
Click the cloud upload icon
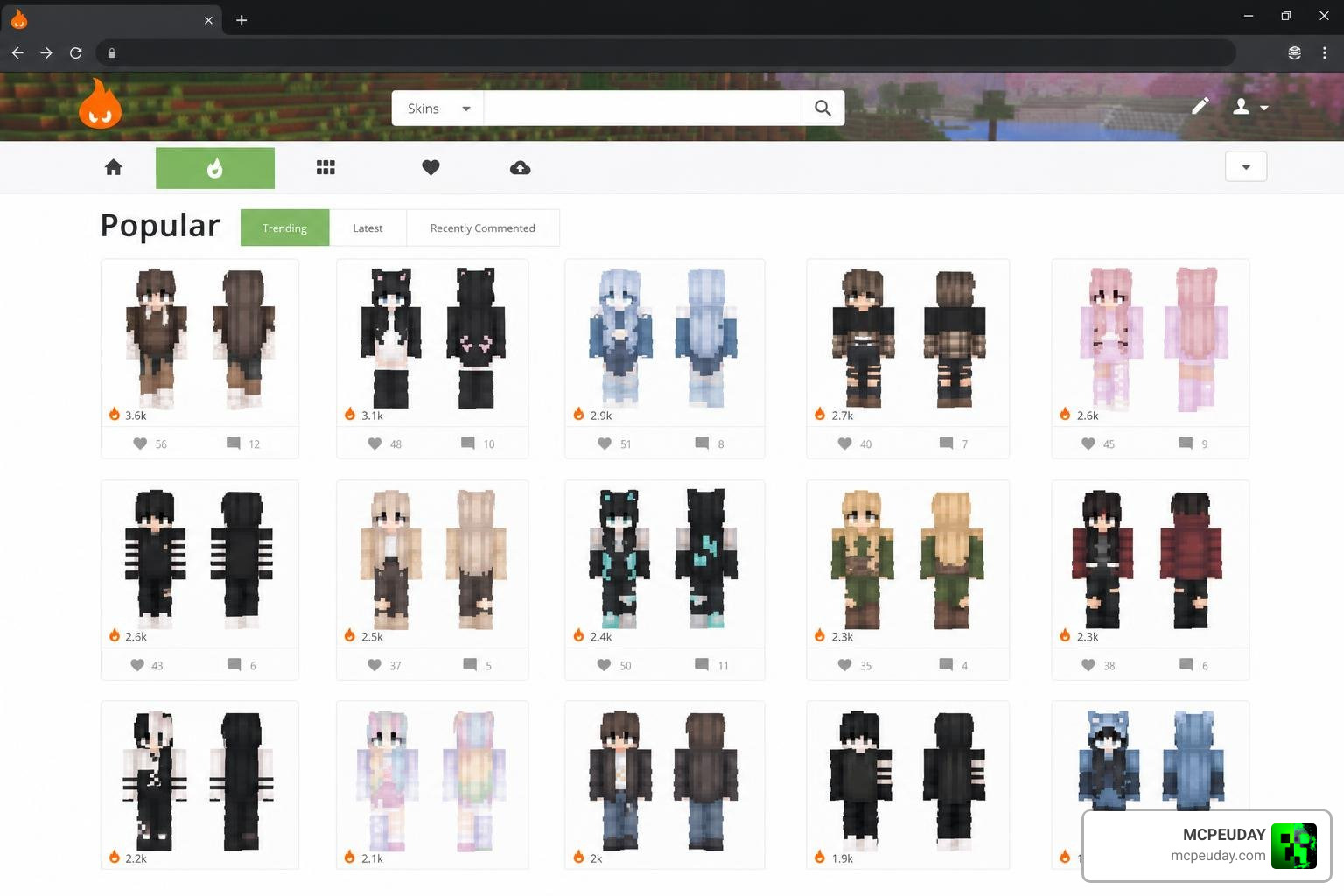[521, 167]
